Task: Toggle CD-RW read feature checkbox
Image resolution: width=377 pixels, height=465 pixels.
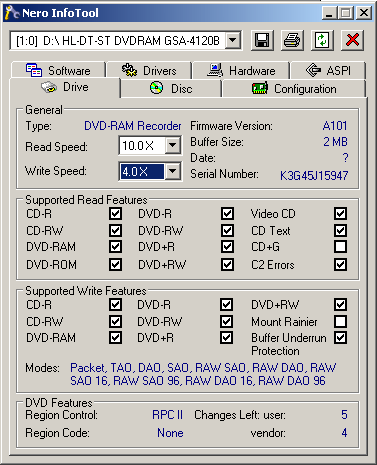Action: click(x=115, y=230)
